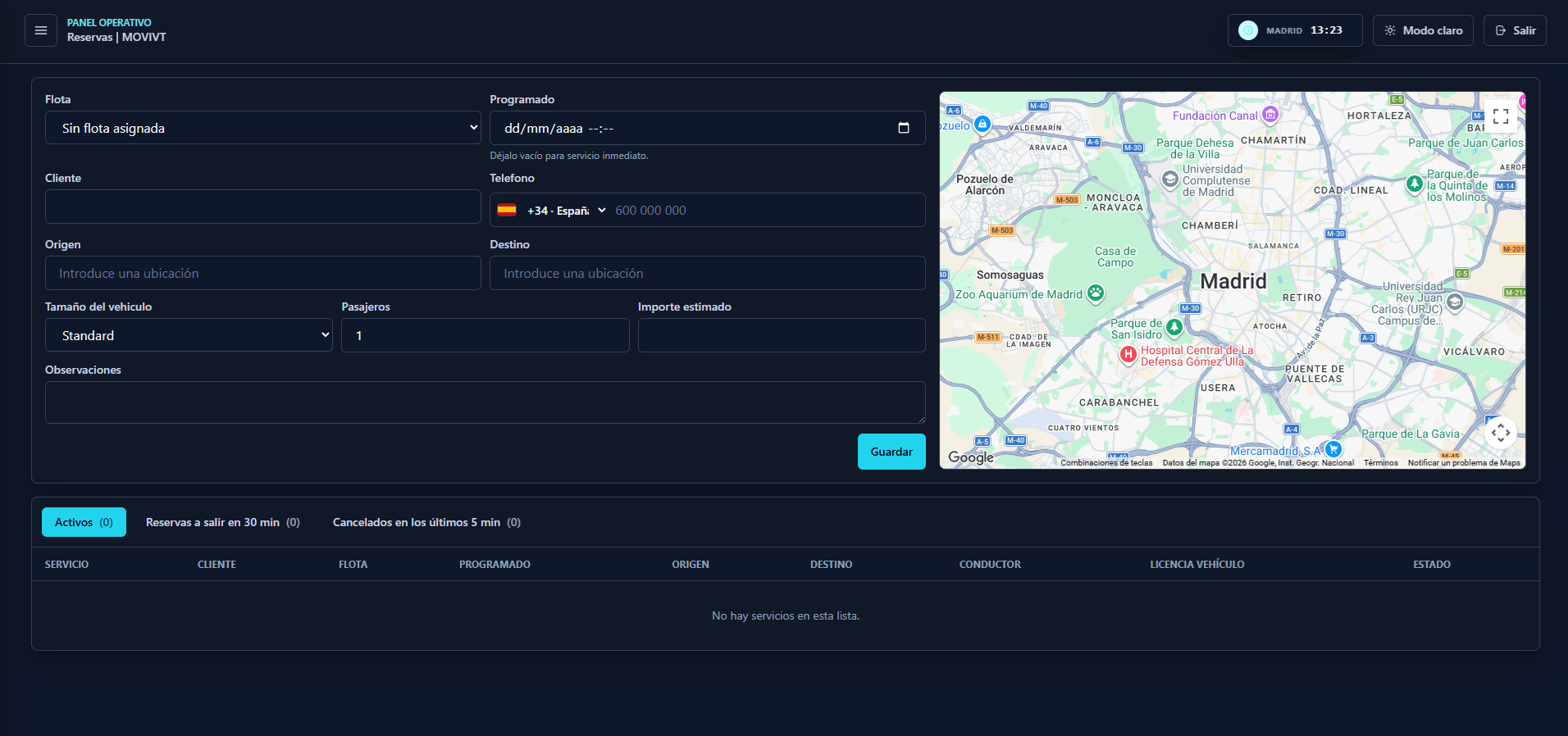Expand the Flota dropdown
1568x736 pixels.
click(263, 128)
